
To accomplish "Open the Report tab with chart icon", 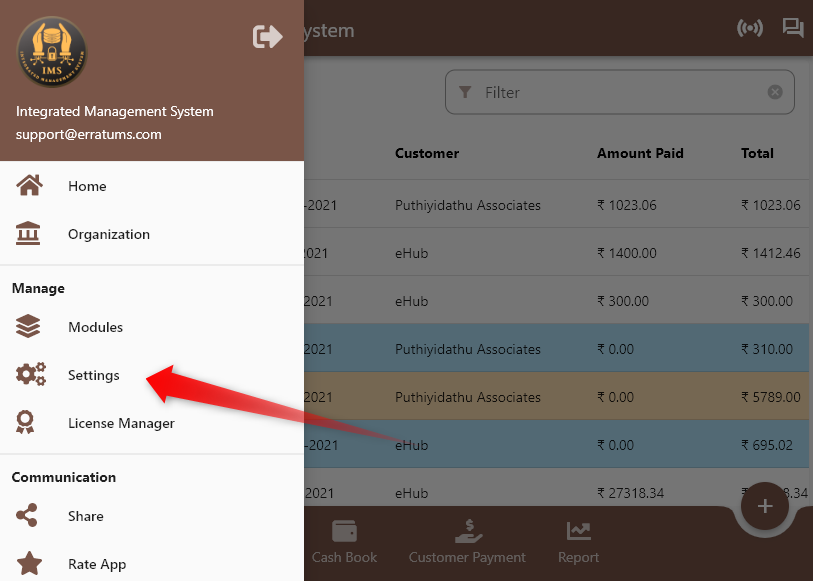I will click(578, 542).
